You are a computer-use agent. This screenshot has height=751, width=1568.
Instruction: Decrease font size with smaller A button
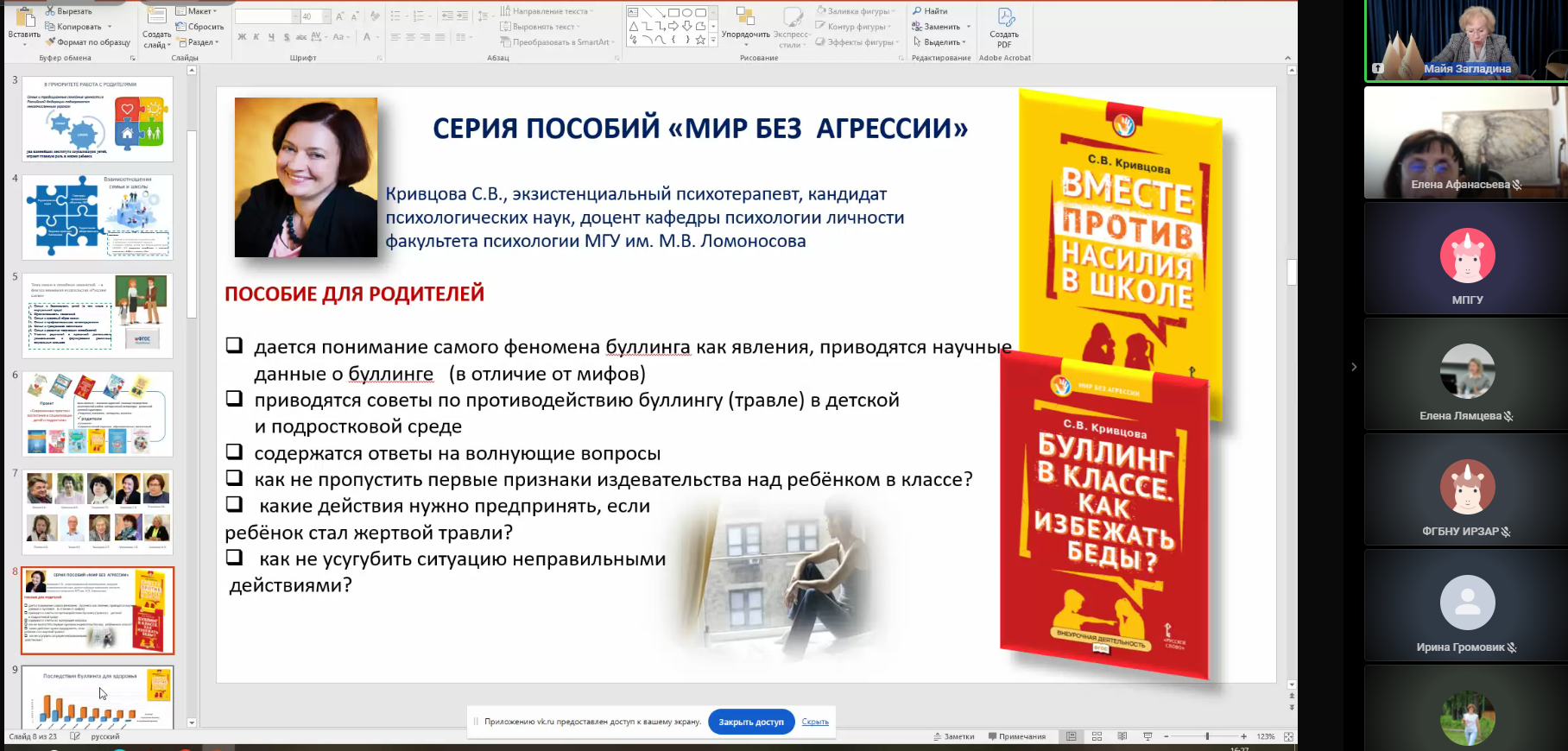pos(354,16)
